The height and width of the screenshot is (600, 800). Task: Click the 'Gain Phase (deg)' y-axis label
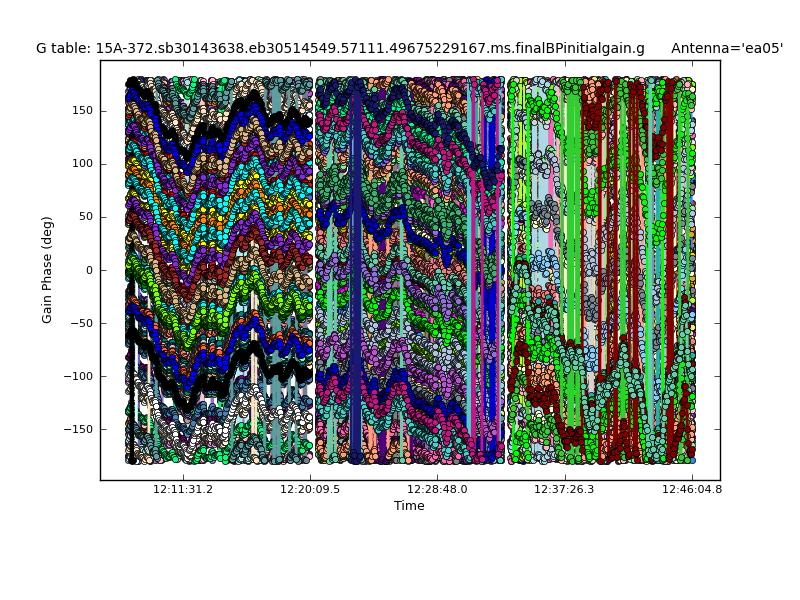tap(47, 270)
